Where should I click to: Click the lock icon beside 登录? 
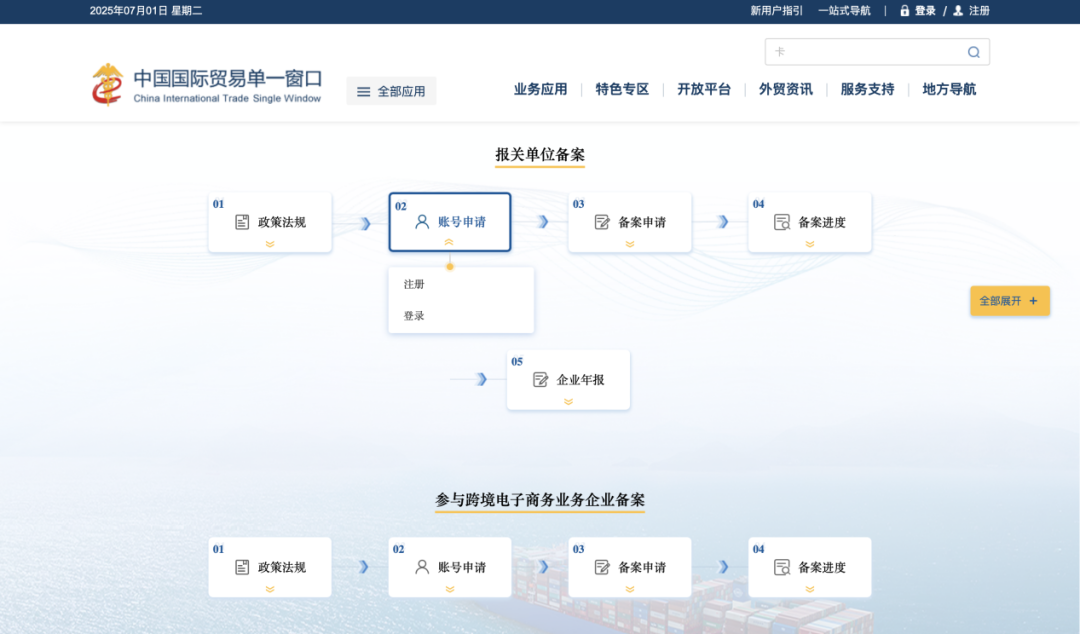point(903,10)
